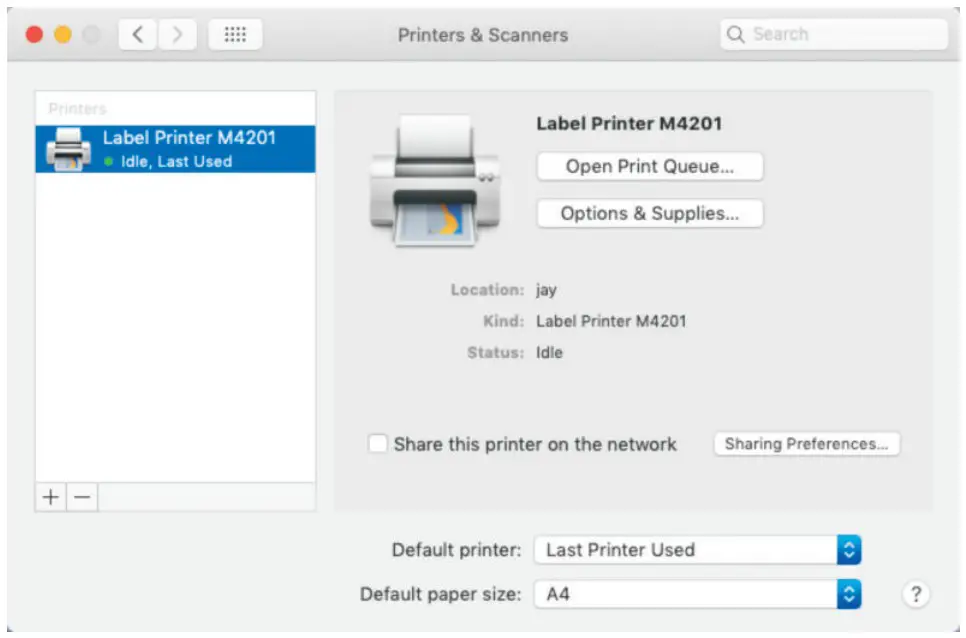Open help via the question mark button
The width and height of the screenshot is (966, 638).
[x=915, y=594]
